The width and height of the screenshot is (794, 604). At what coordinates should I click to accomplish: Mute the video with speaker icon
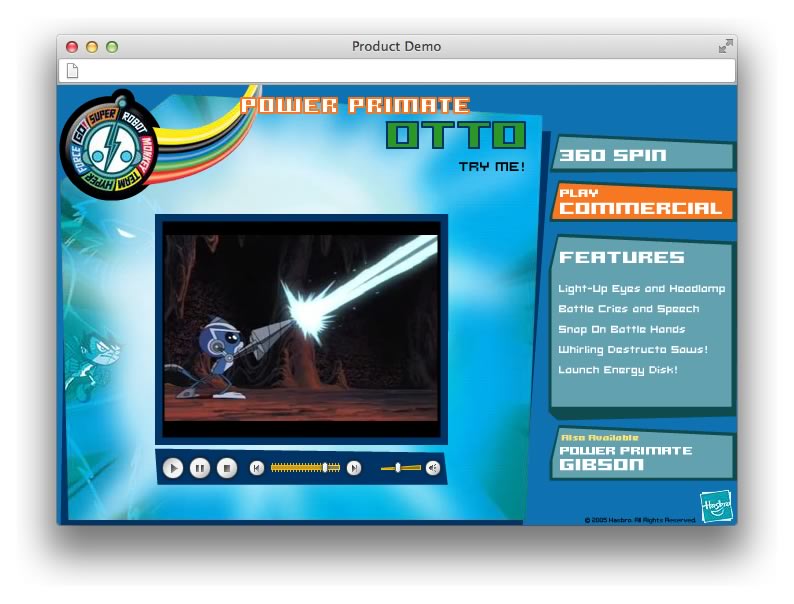433,468
